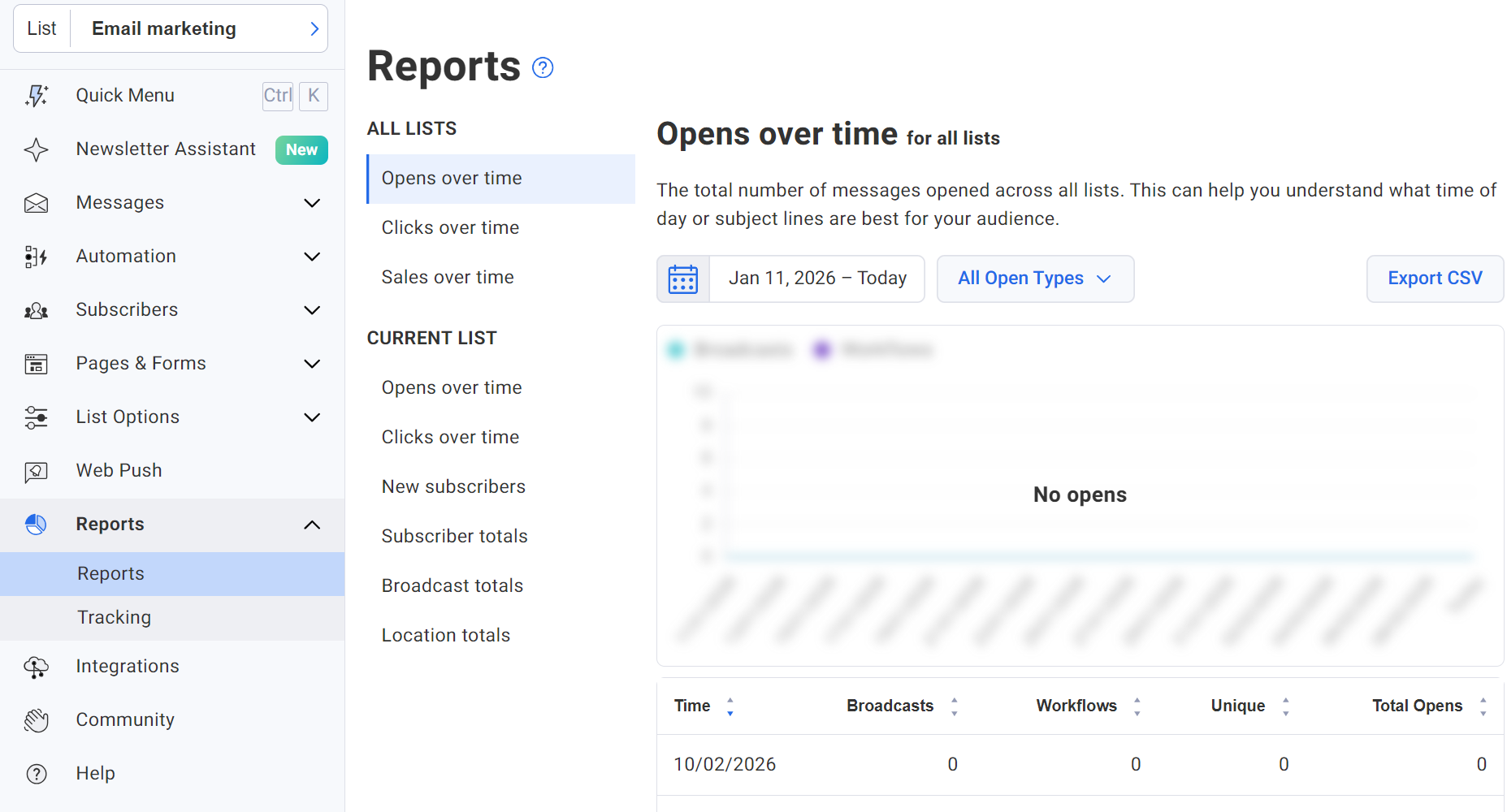
Task: Open the calendar icon in the date picker
Action: [683, 279]
